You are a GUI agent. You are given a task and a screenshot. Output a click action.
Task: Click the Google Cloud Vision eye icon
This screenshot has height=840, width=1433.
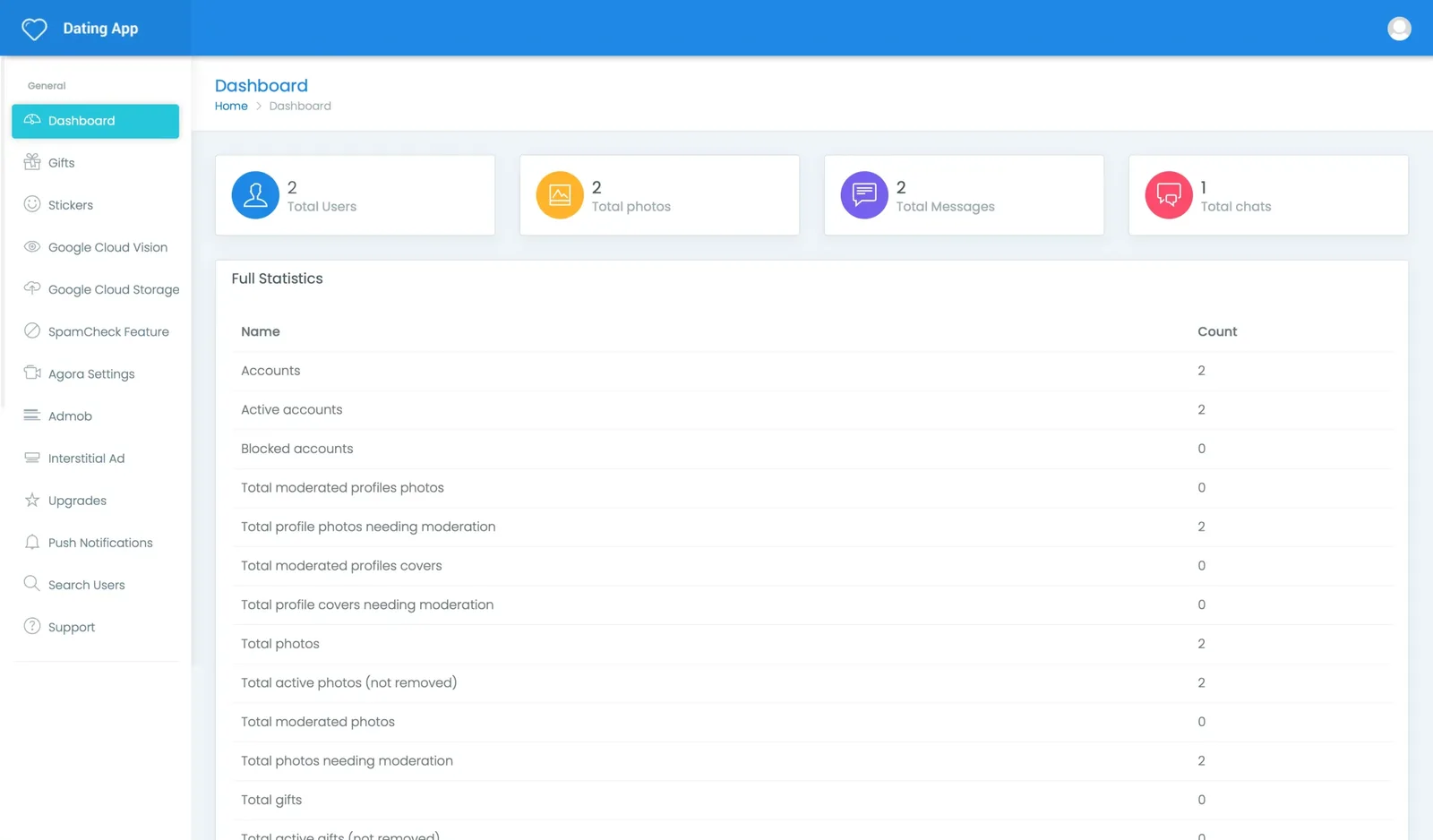[32, 246]
